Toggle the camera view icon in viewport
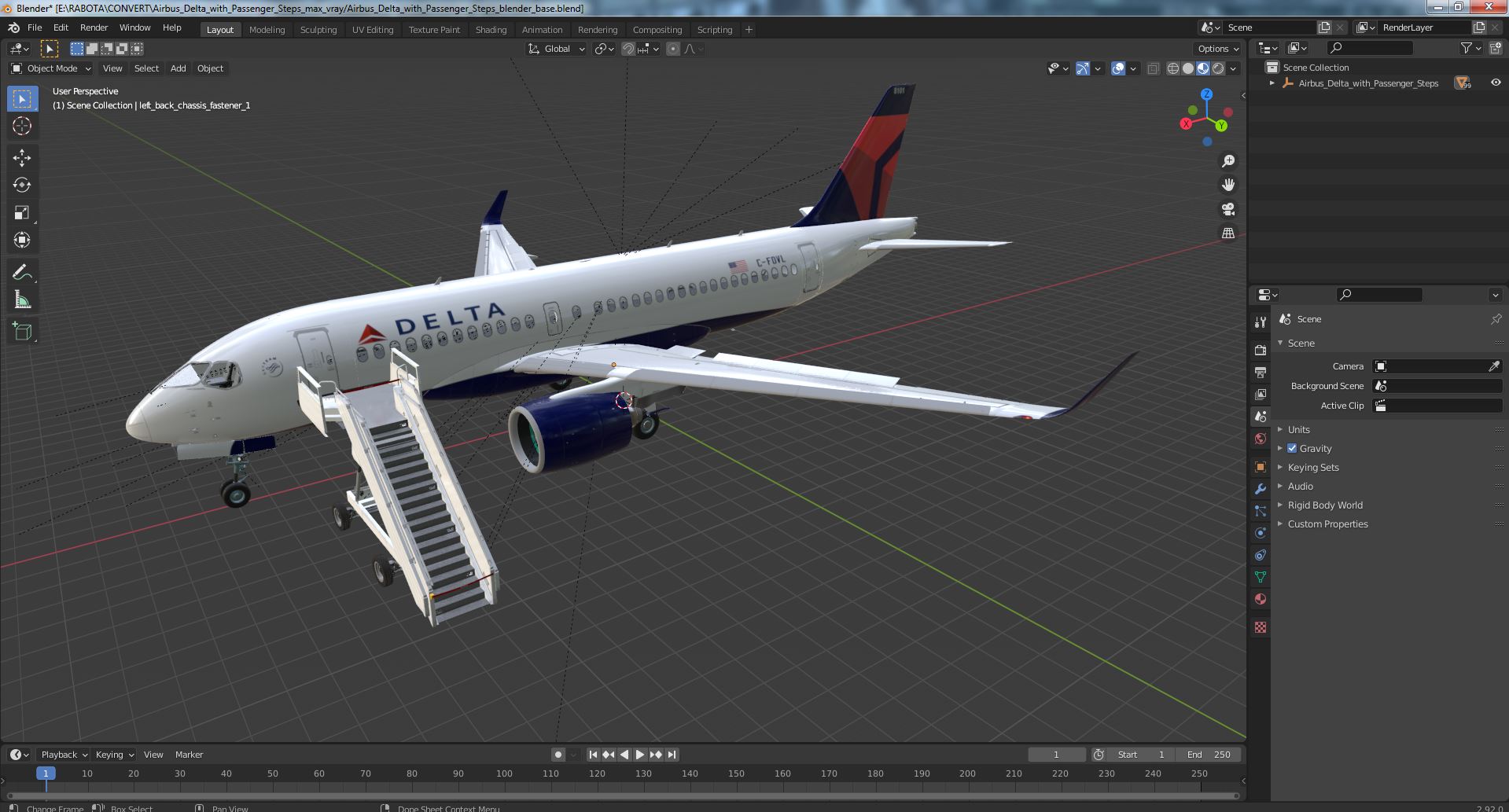 (1227, 209)
